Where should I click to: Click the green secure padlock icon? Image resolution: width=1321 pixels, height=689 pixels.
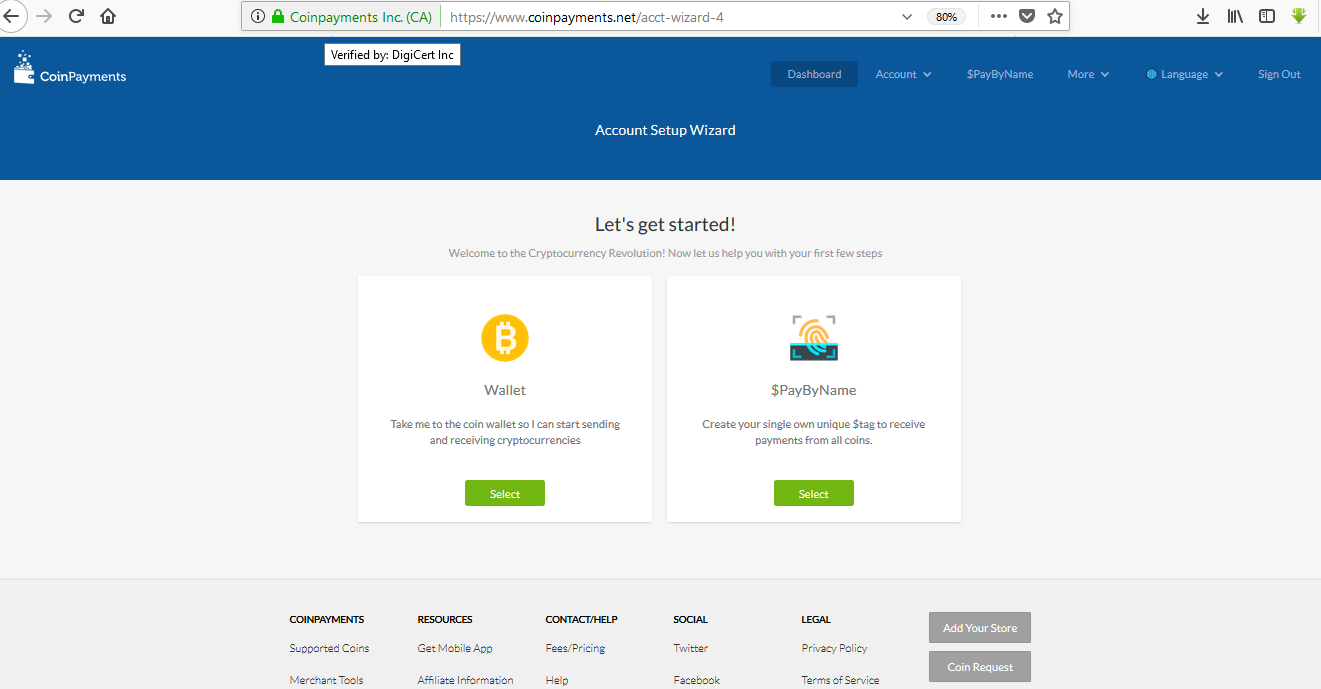pos(278,17)
